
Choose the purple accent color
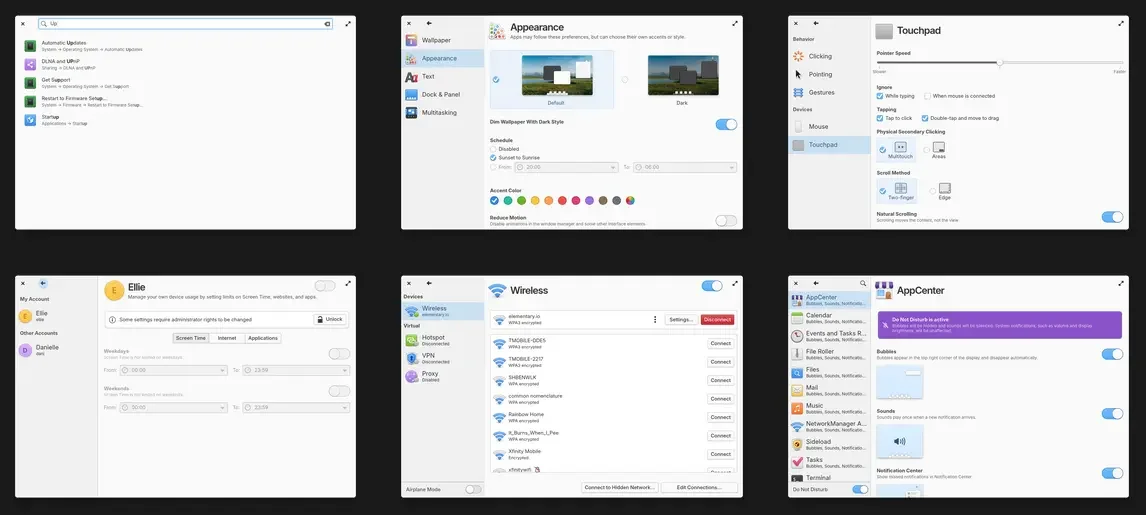589,200
